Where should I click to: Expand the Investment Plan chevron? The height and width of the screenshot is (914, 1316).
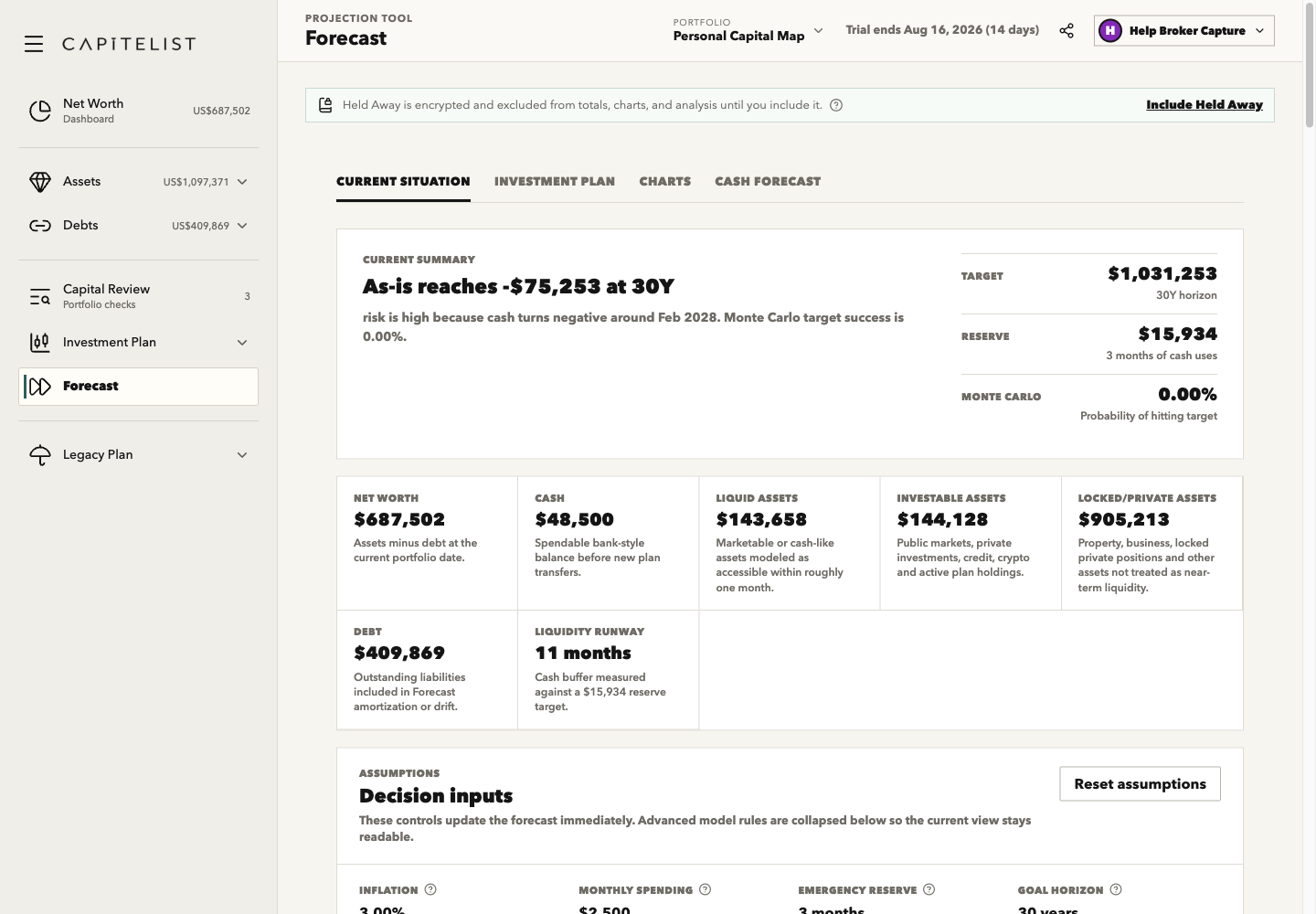click(x=242, y=343)
